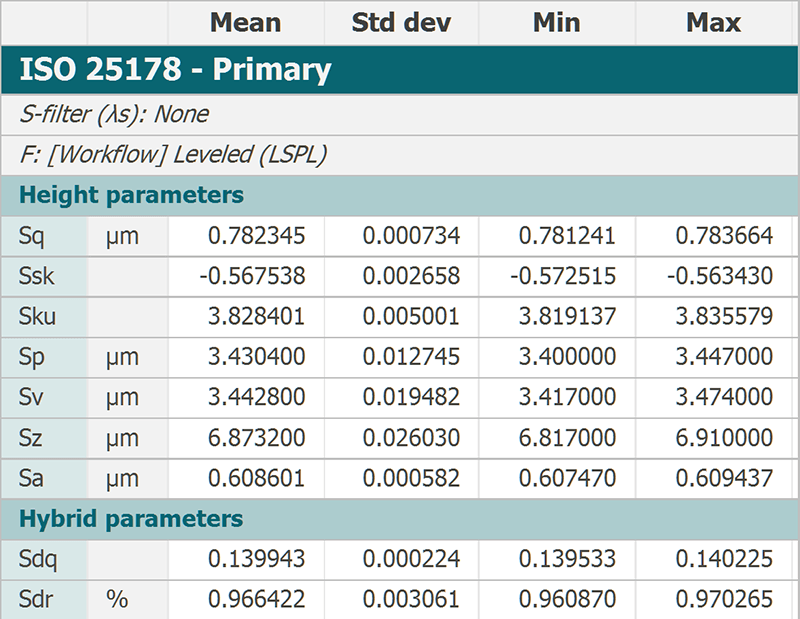
Task: Click the ISO 25178 - Primary title row
Action: pos(400,69)
